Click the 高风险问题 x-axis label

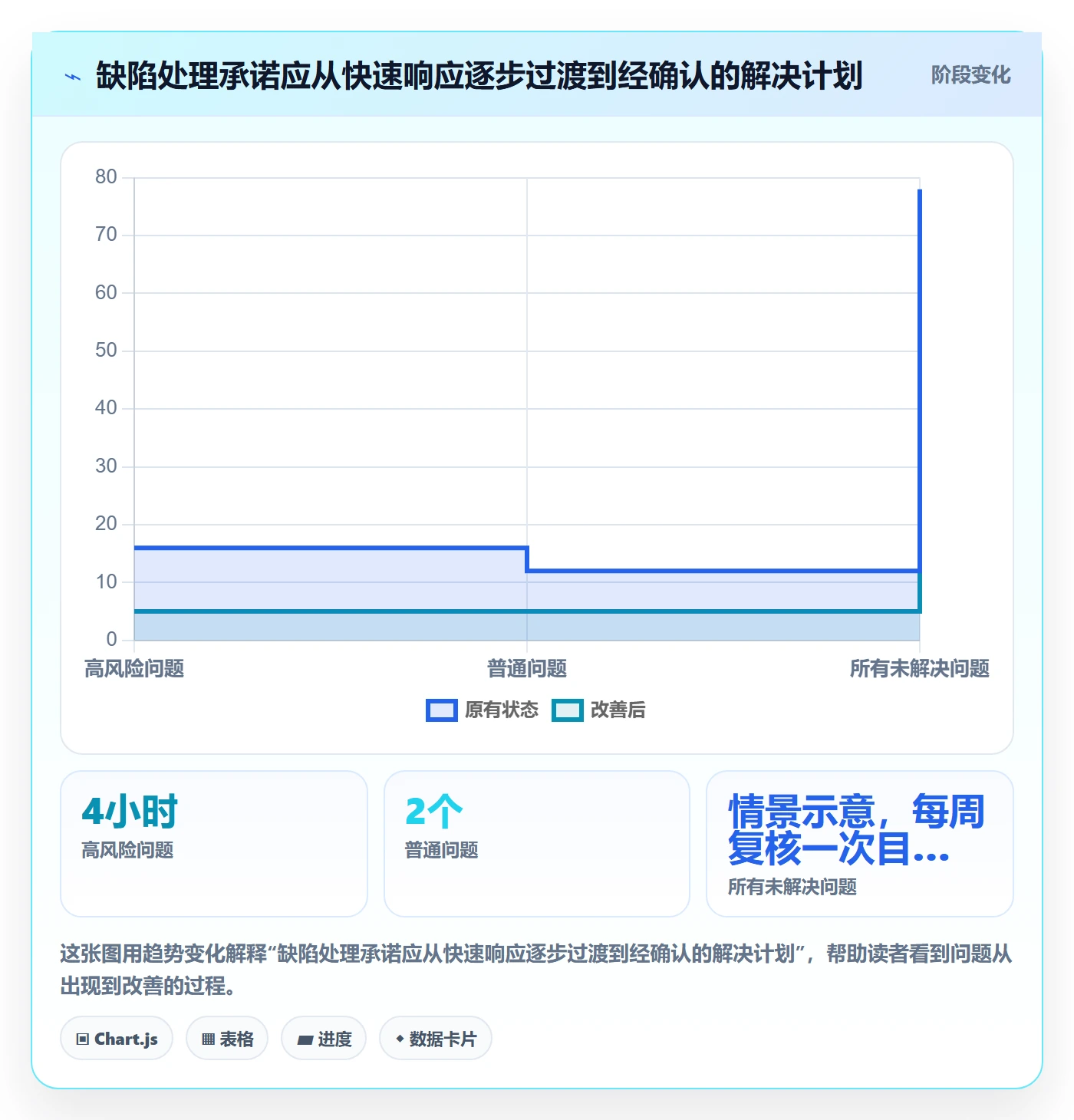(134, 669)
